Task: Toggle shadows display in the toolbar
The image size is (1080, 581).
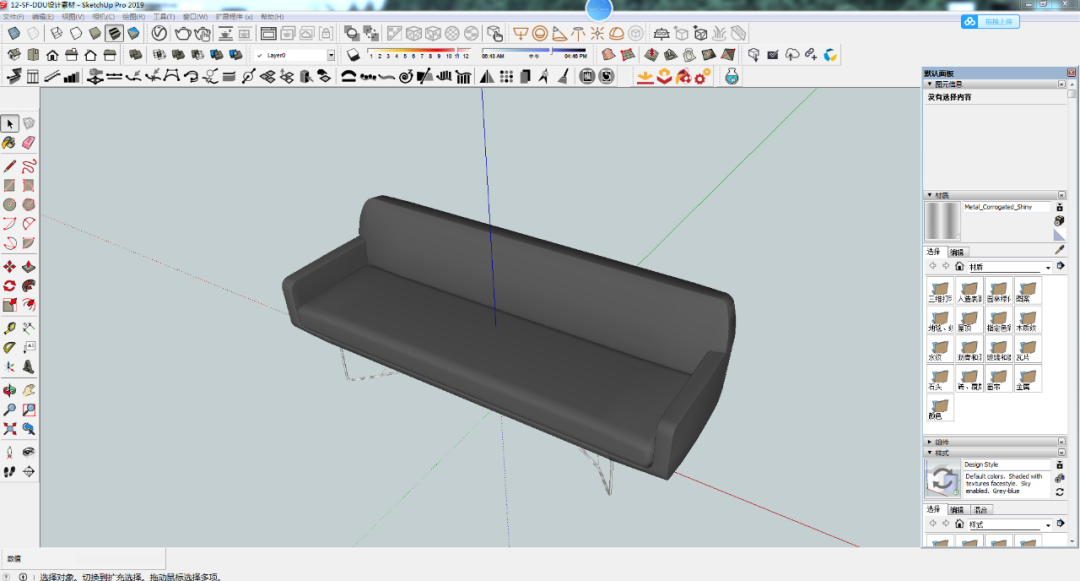Action: coord(351,53)
